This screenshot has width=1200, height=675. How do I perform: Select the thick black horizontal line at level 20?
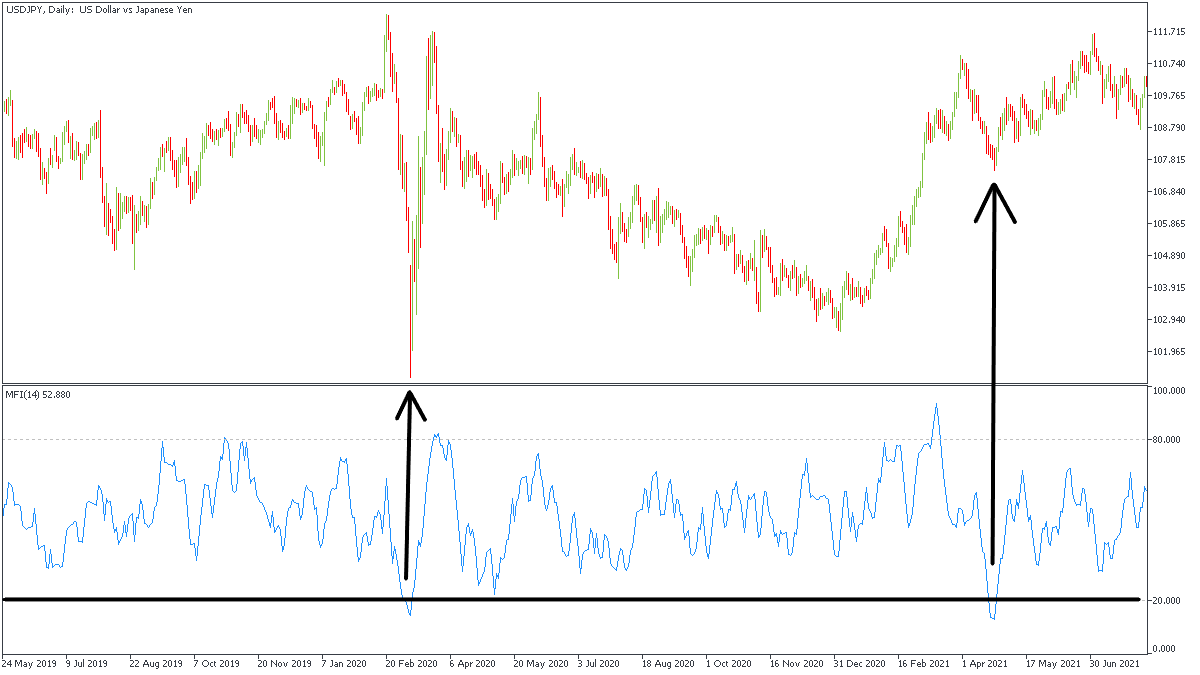pyautogui.click(x=600, y=599)
